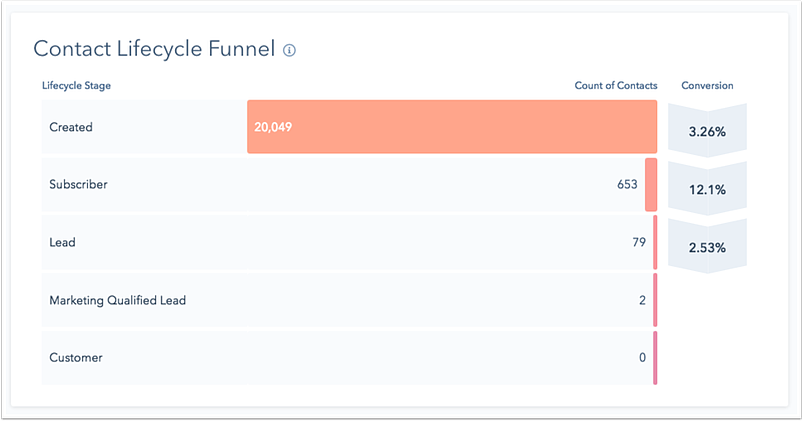Select the small Subscriber bar segment
The image size is (803, 421).
click(651, 185)
